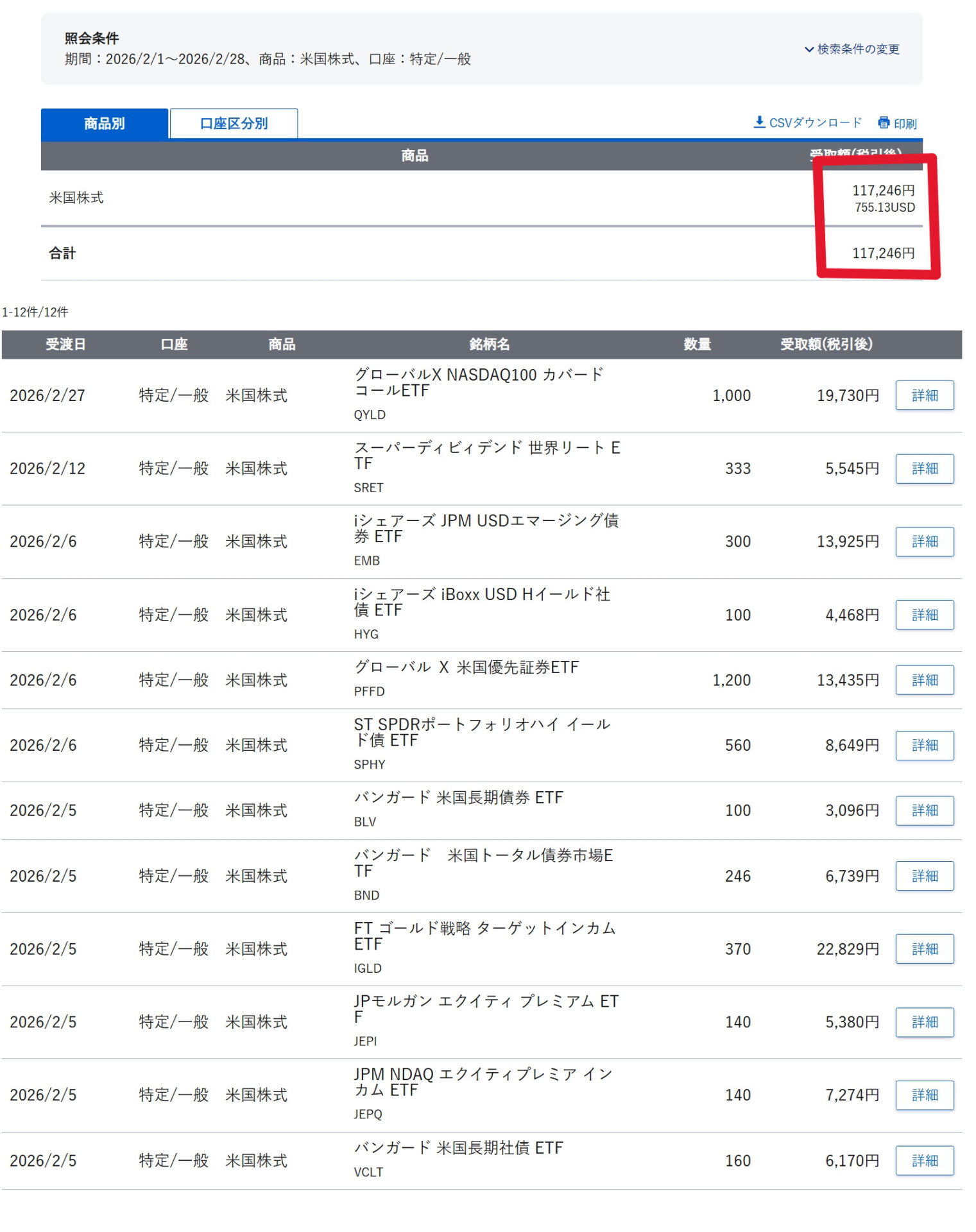Click the CSVダウンロード link text
Screen dimensions: 976x1232
coord(815,123)
